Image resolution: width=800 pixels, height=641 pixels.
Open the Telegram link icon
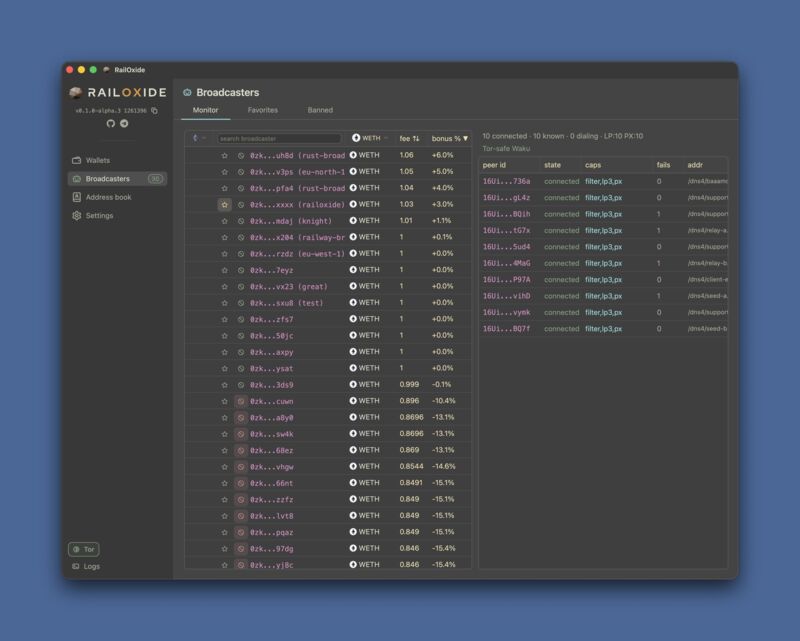(124, 124)
